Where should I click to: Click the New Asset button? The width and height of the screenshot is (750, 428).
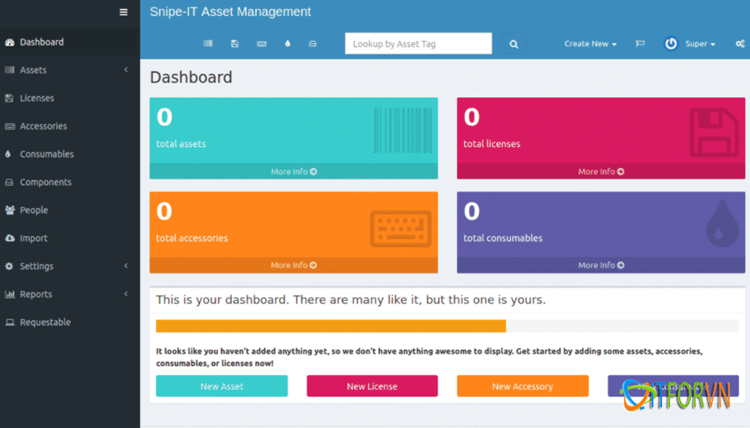pyautogui.click(x=222, y=386)
